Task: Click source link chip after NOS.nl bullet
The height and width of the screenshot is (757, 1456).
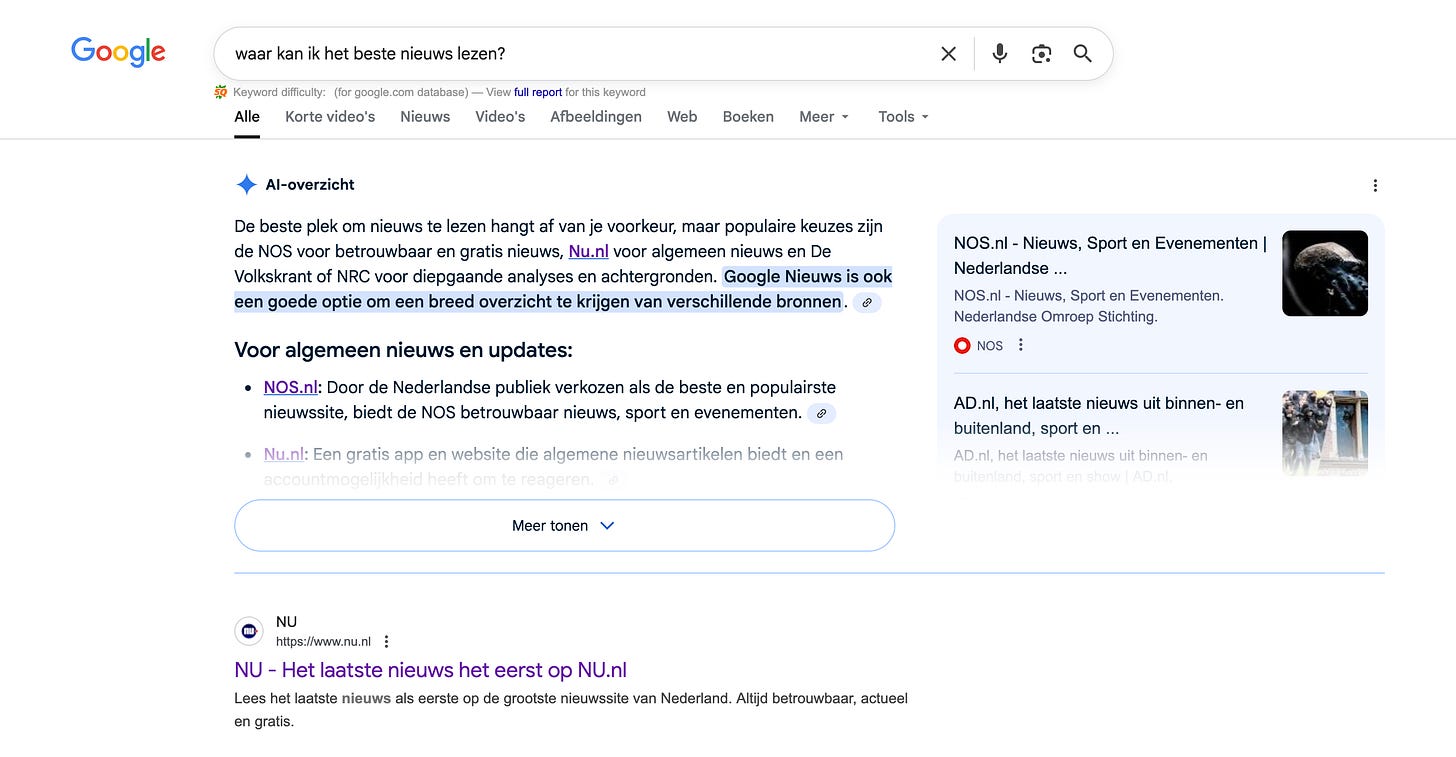Action: 822,413
